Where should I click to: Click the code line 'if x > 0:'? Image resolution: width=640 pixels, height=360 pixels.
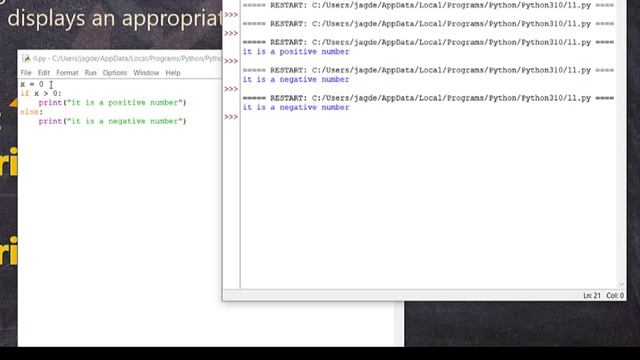pyautogui.click(x=41, y=93)
